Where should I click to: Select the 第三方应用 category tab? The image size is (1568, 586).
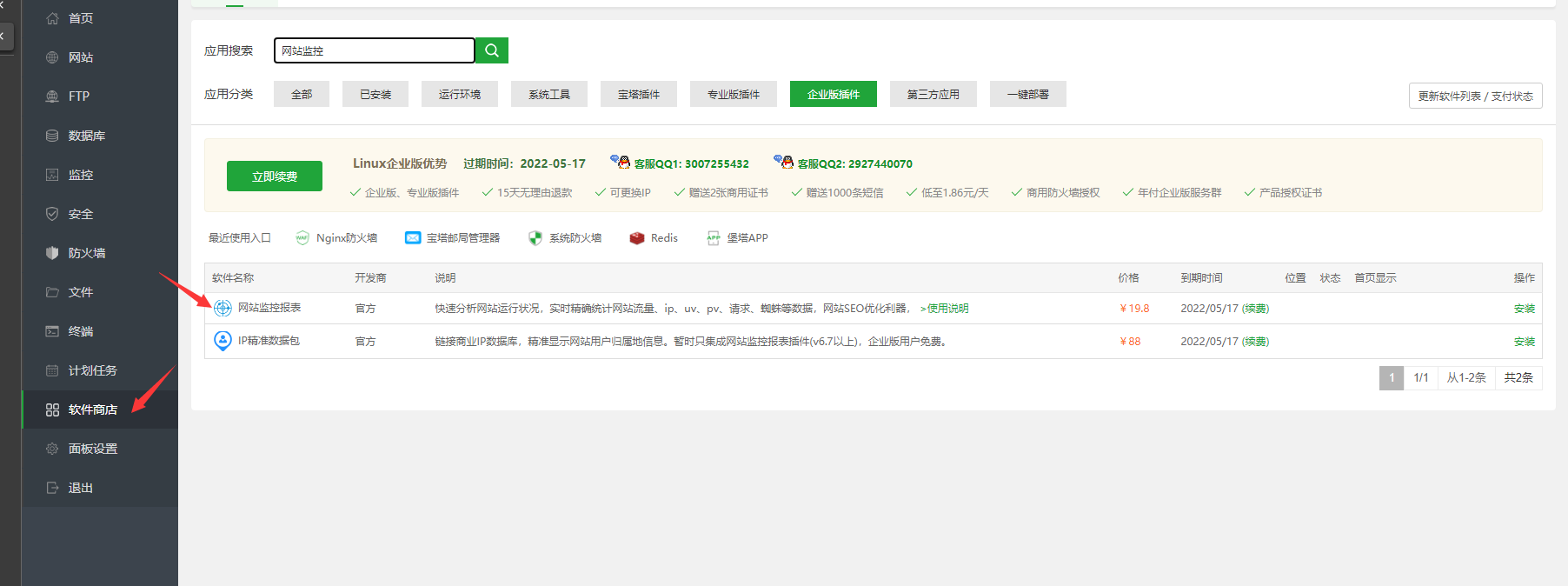(933, 94)
